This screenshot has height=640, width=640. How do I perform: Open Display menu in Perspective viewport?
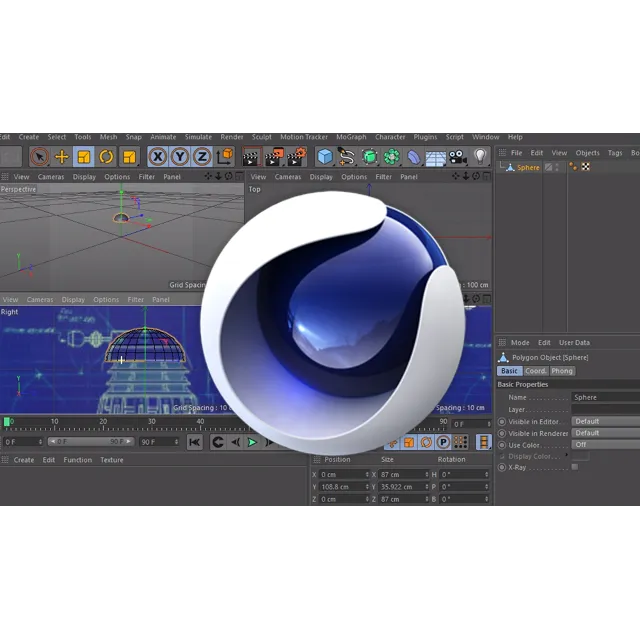(x=84, y=177)
